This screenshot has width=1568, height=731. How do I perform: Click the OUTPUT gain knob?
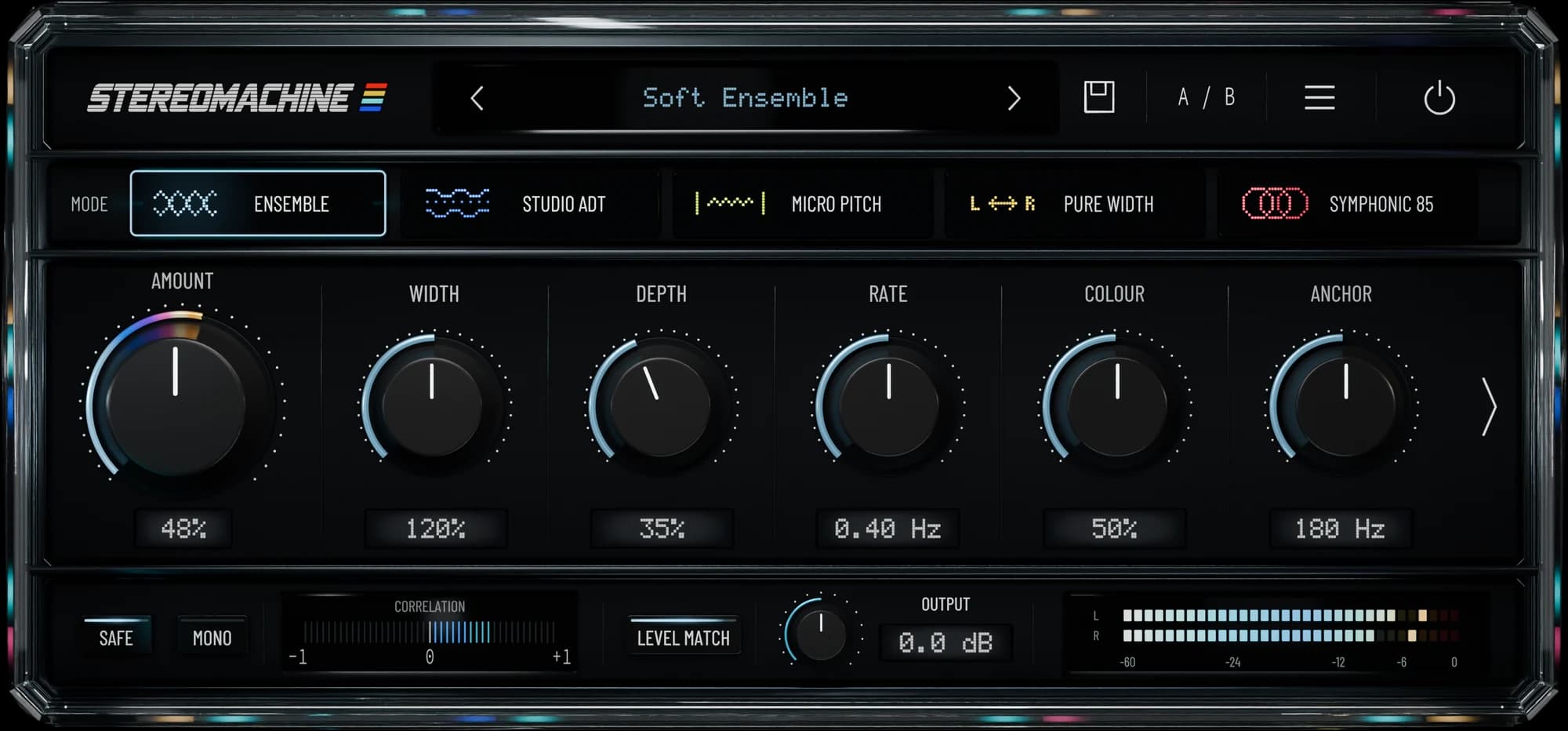pyautogui.click(x=820, y=634)
